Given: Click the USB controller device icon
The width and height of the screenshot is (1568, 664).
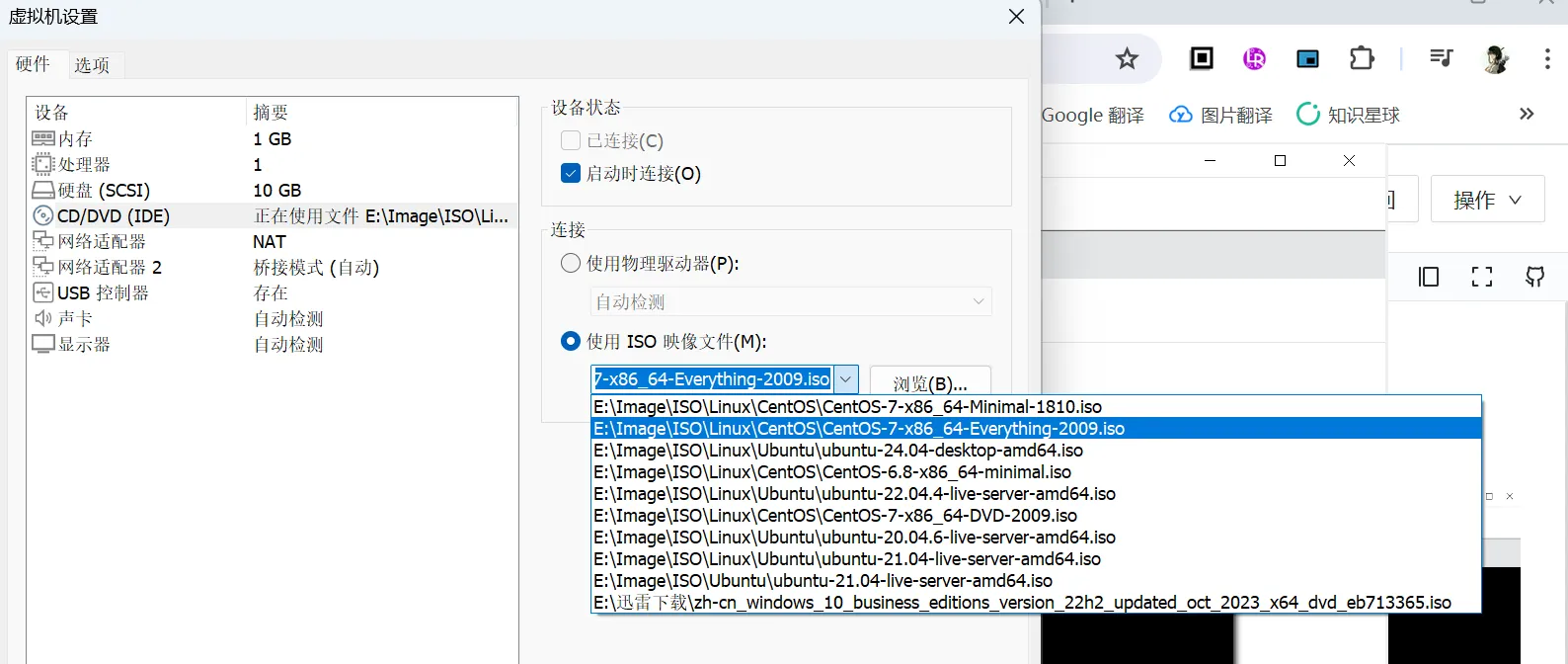Looking at the screenshot, I should pos(43,292).
